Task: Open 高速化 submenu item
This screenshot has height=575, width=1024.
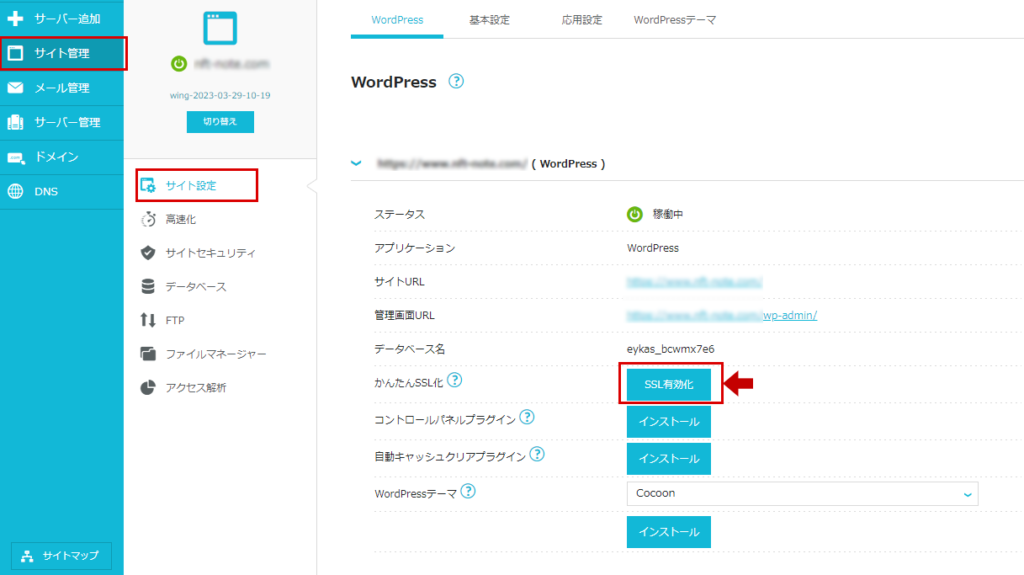Action: (x=180, y=220)
